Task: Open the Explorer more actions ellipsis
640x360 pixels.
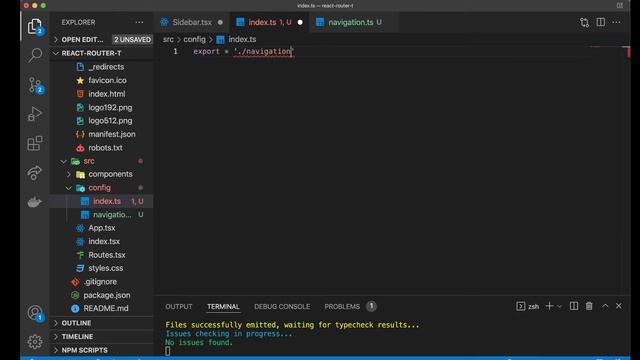Action: 139,22
